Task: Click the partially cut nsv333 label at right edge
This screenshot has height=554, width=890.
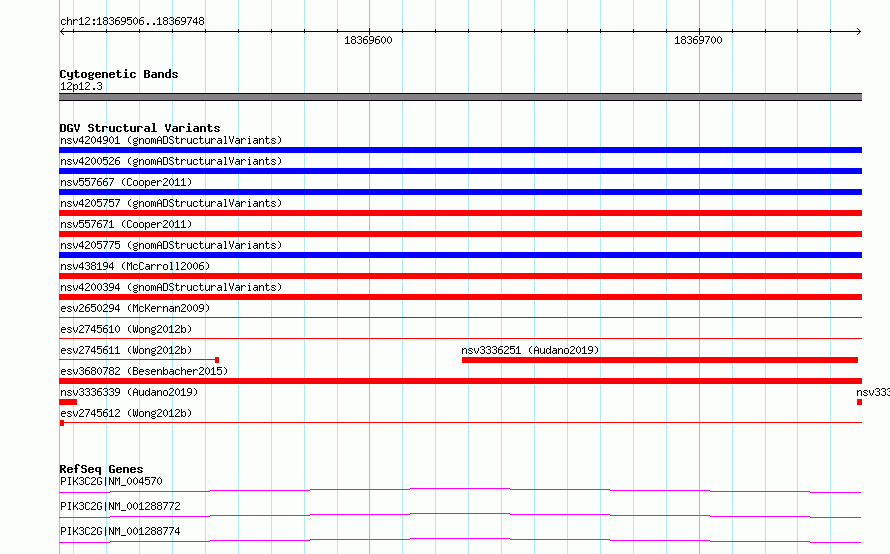Action: click(x=873, y=392)
